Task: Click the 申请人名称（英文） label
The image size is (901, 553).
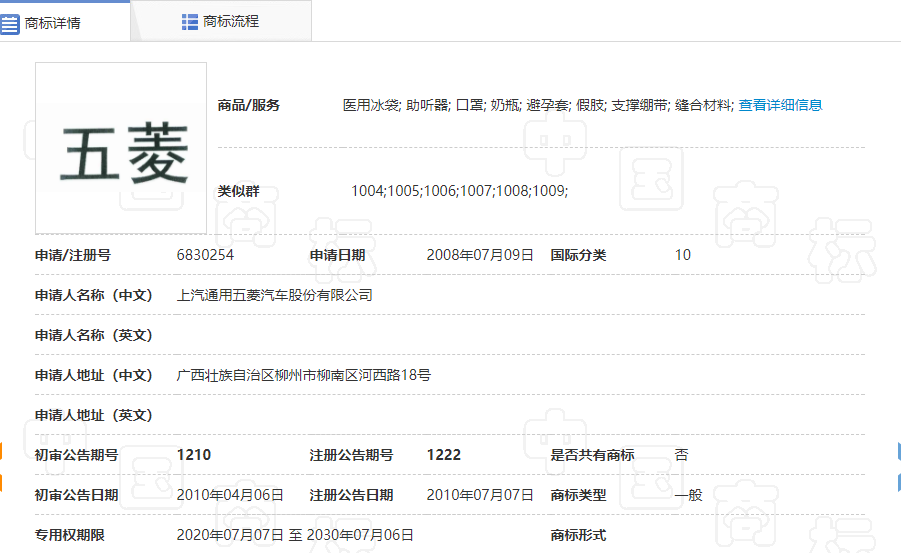Action: [93, 335]
